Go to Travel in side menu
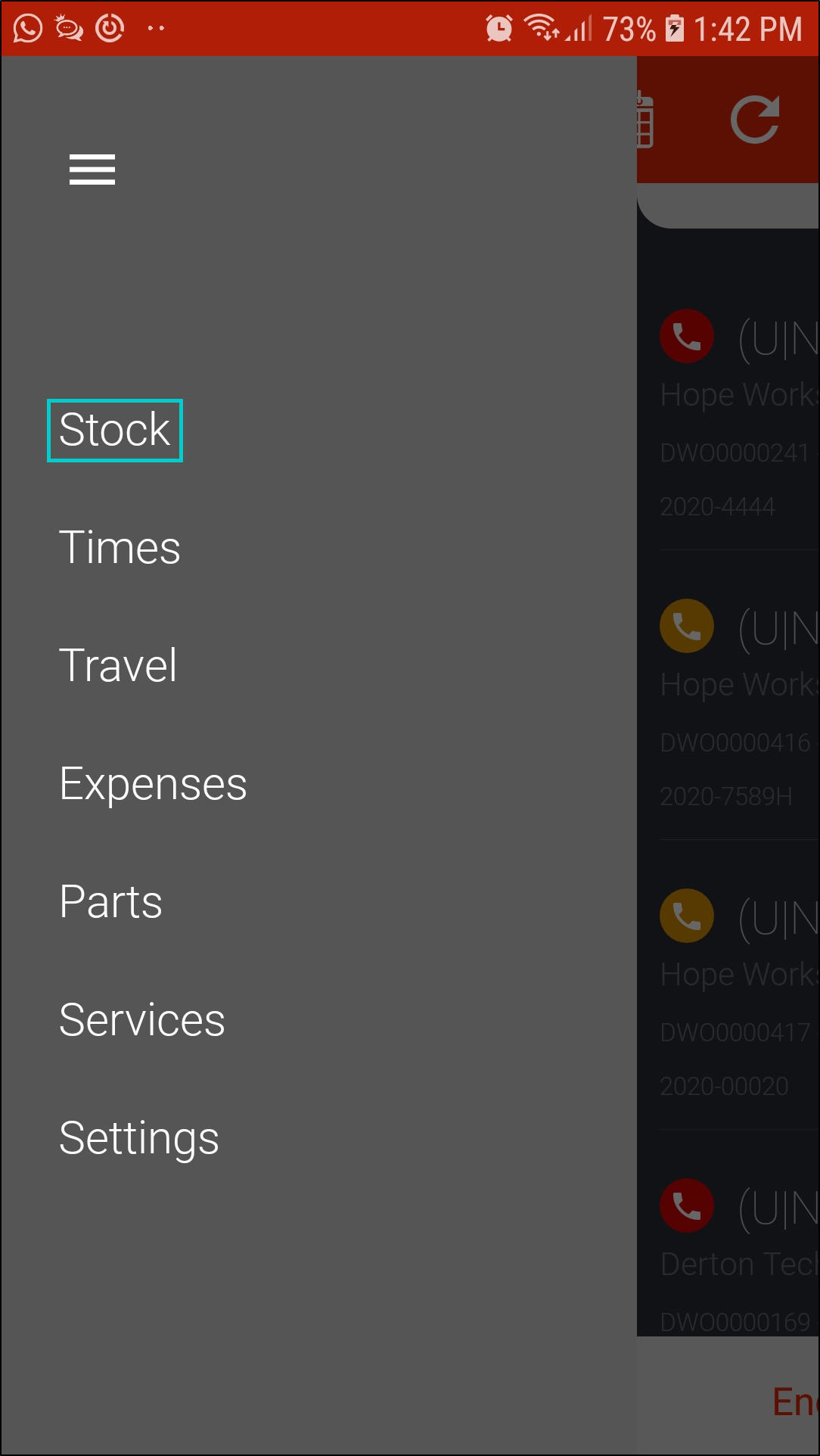 click(118, 666)
